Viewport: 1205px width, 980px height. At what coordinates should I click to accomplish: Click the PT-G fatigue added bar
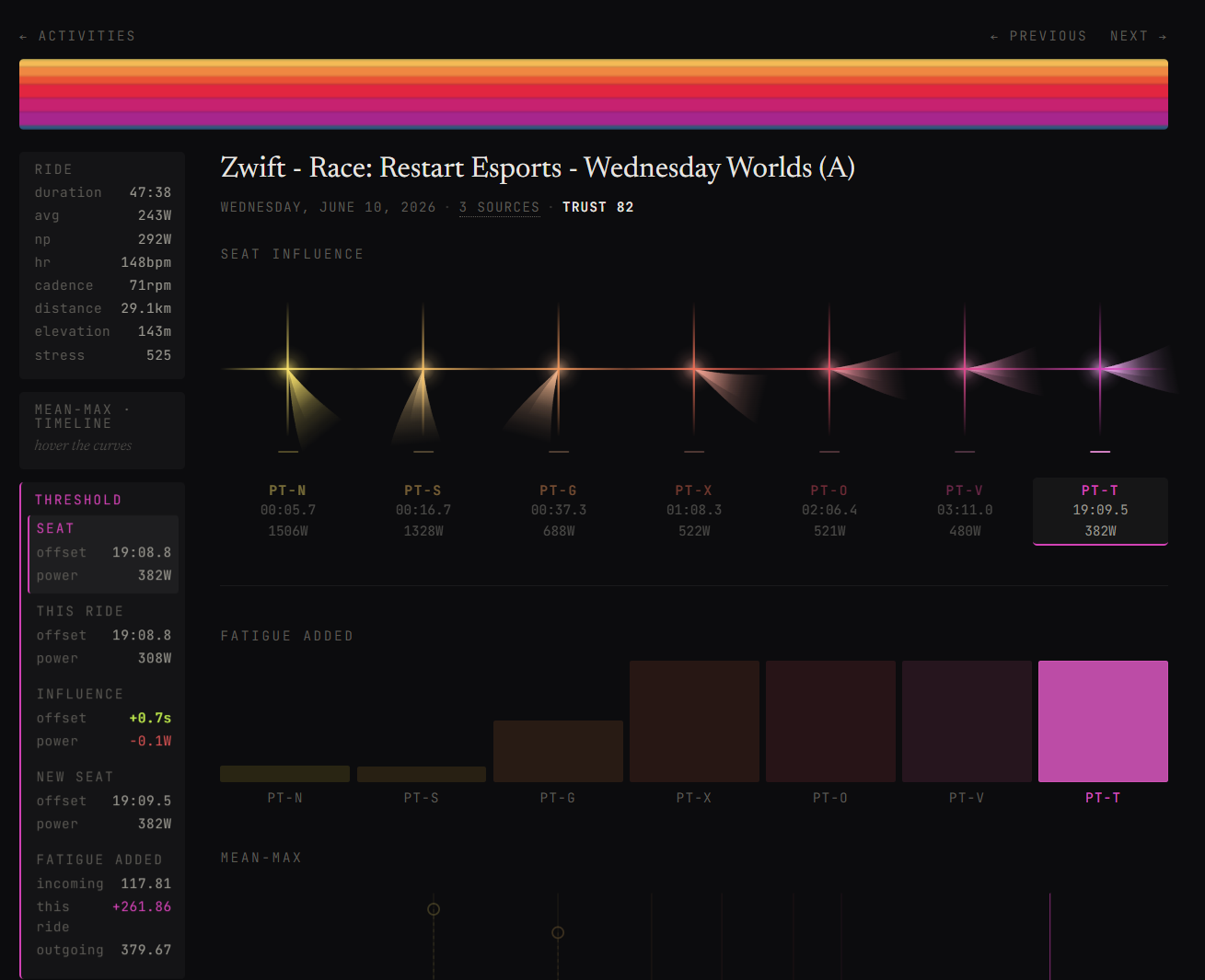click(x=558, y=751)
